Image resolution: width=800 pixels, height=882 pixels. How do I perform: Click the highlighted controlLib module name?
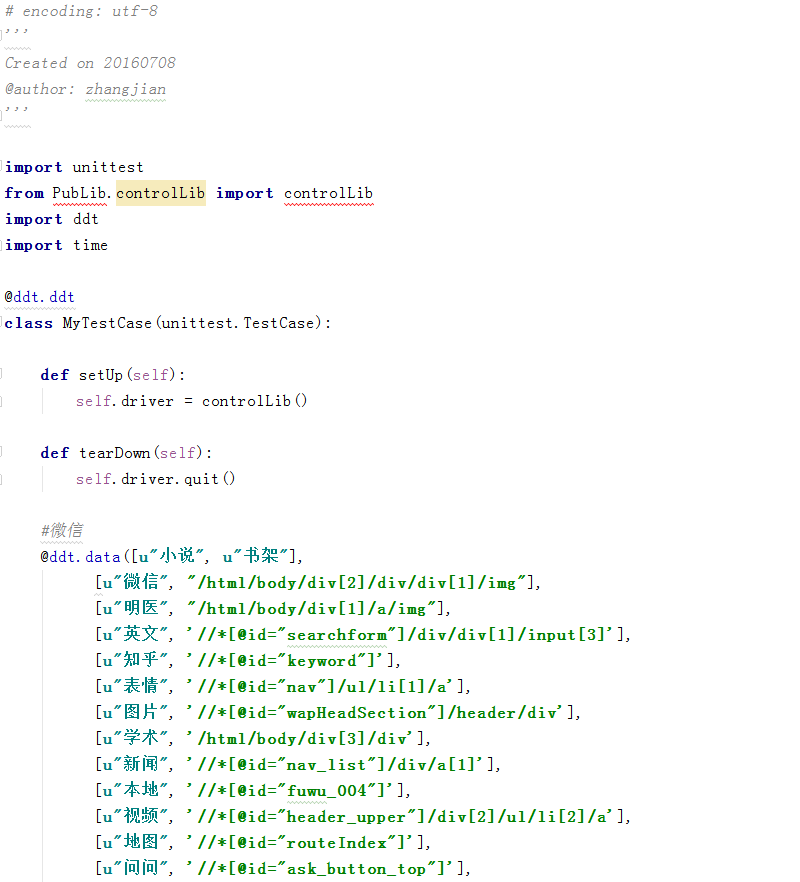click(x=160, y=193)
